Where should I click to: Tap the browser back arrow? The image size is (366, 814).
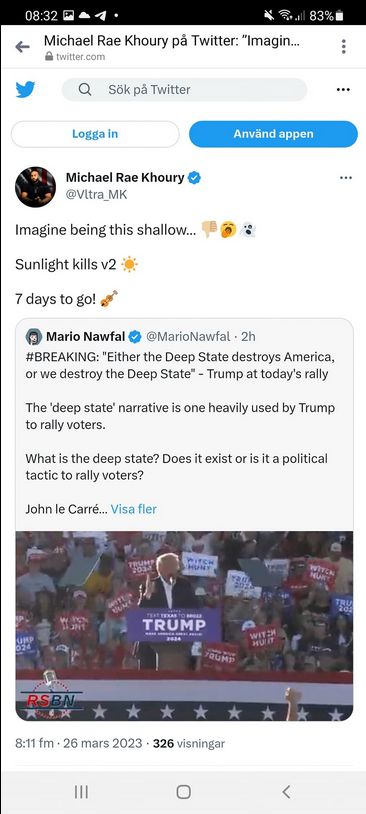pos(22,47)
